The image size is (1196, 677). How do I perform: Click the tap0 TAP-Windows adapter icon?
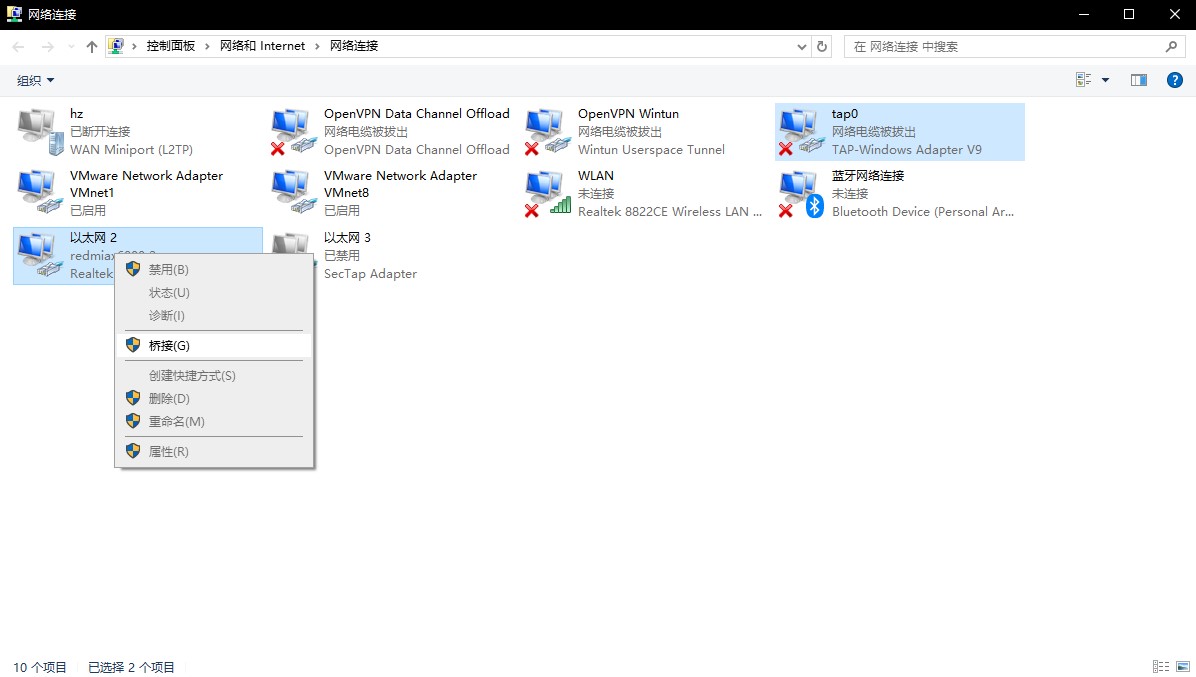pos(800,131)
